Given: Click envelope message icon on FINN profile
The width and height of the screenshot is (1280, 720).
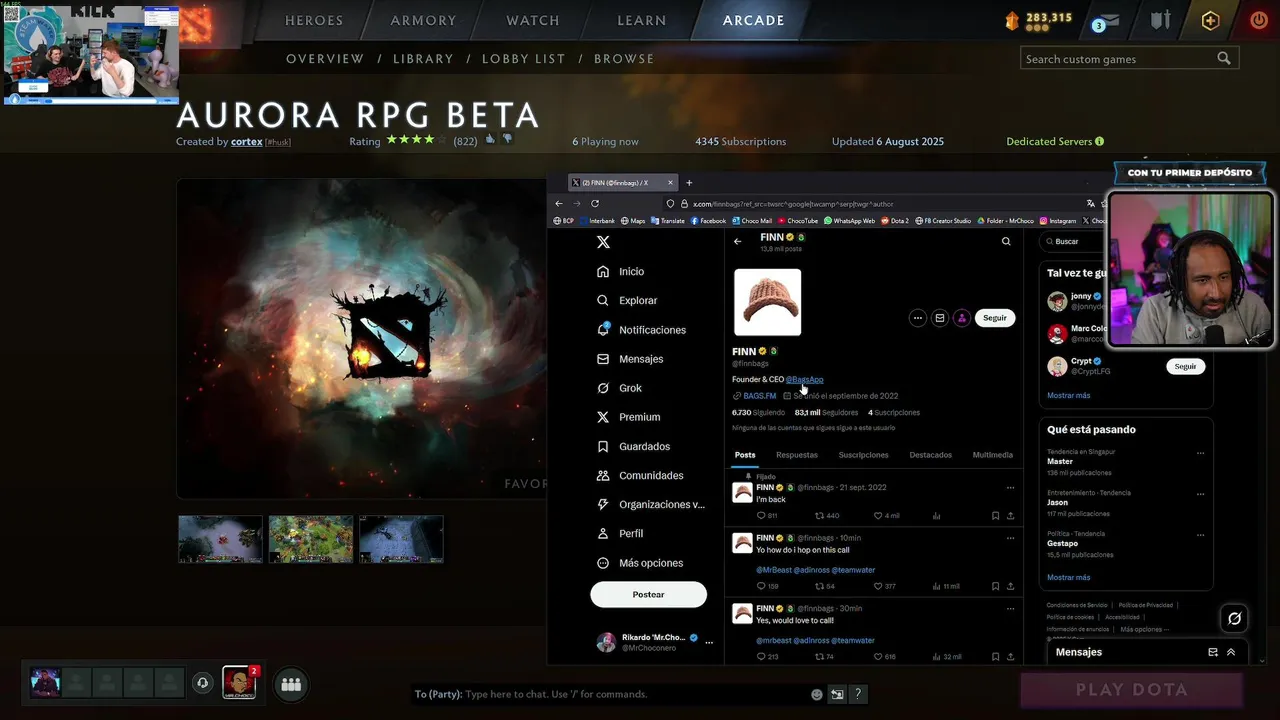Looking at the screenshot, I should (940, 318).
